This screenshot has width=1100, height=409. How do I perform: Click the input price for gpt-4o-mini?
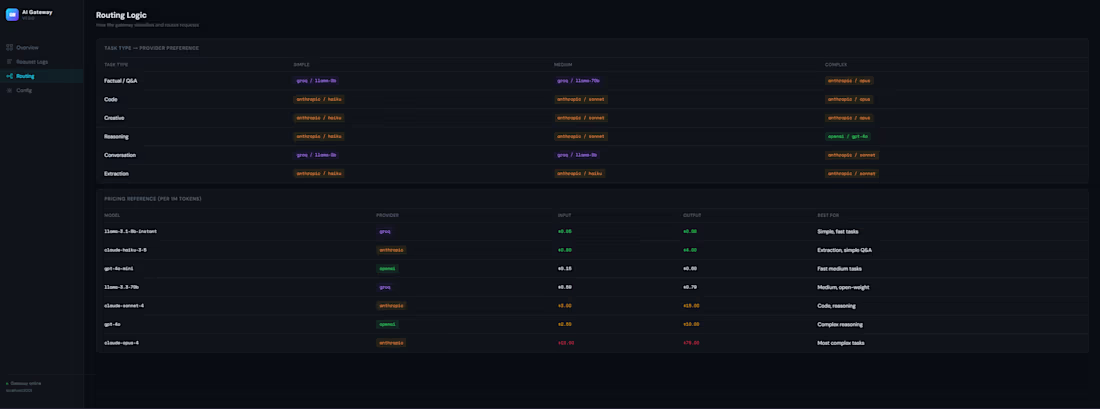[x=564, y=269]
